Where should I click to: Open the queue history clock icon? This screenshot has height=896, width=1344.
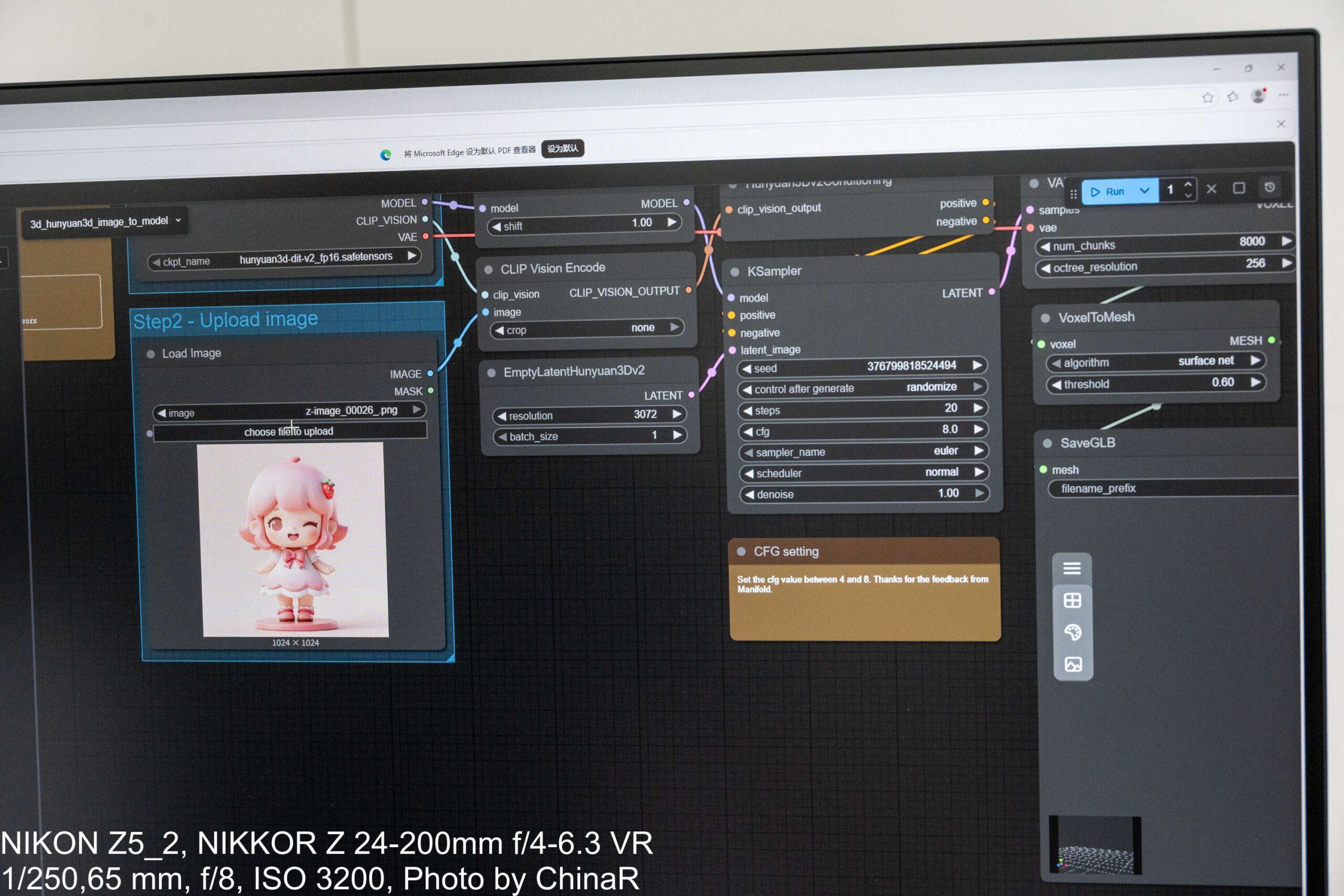tap(1270, 187)
